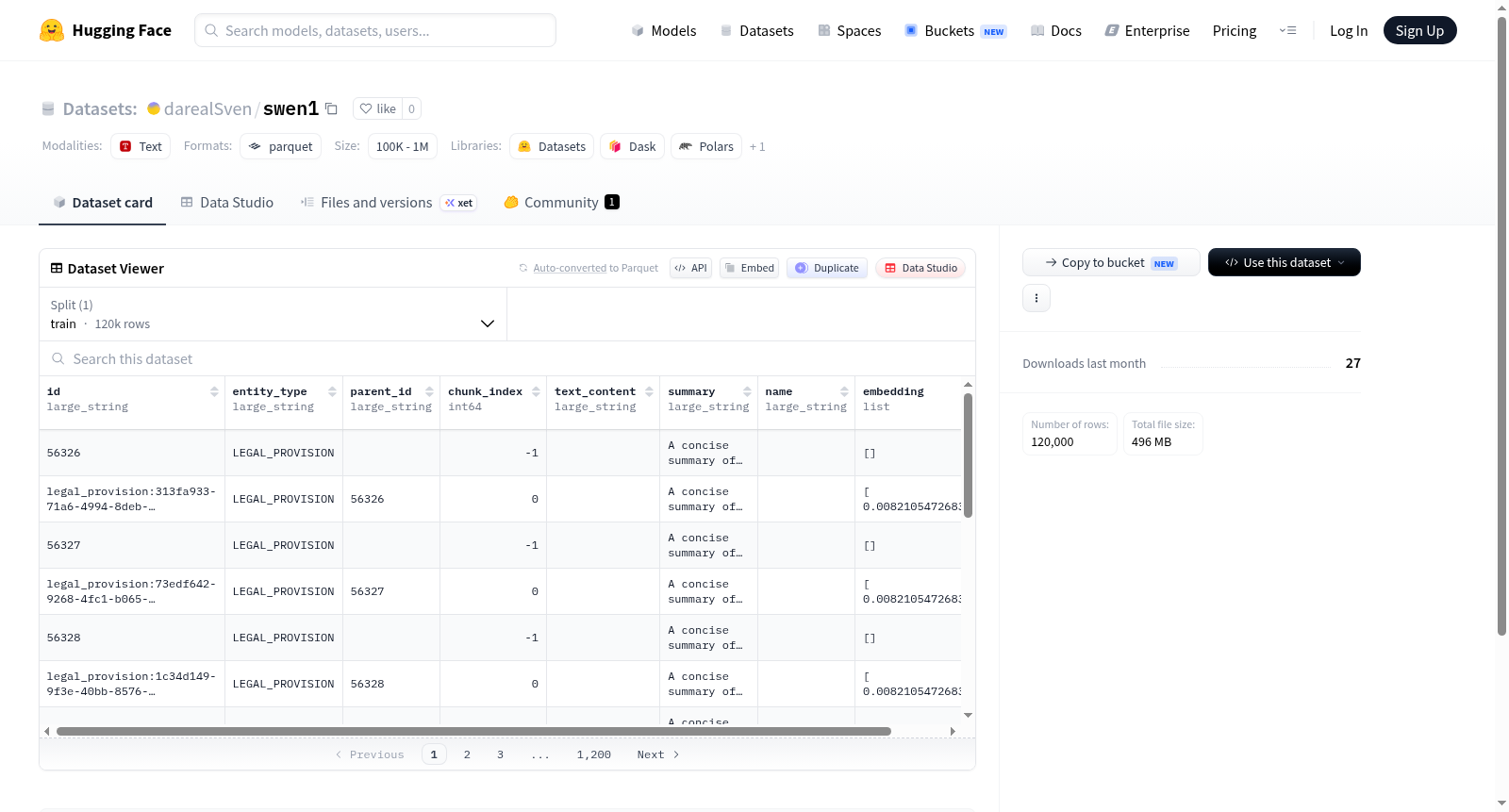Focus the Search this dataset field
This screenshot has width=1509, height=812.
pos(507,359)
